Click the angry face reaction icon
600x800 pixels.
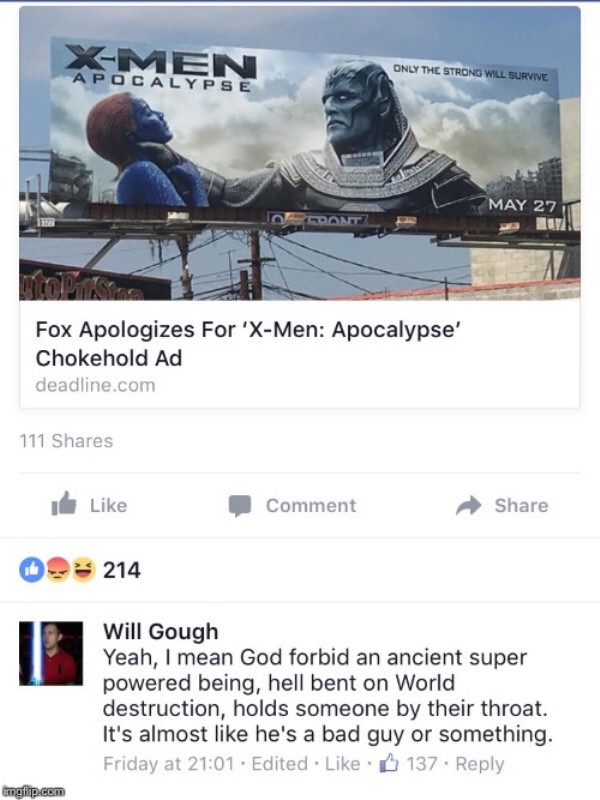click(x=58, y=570)
